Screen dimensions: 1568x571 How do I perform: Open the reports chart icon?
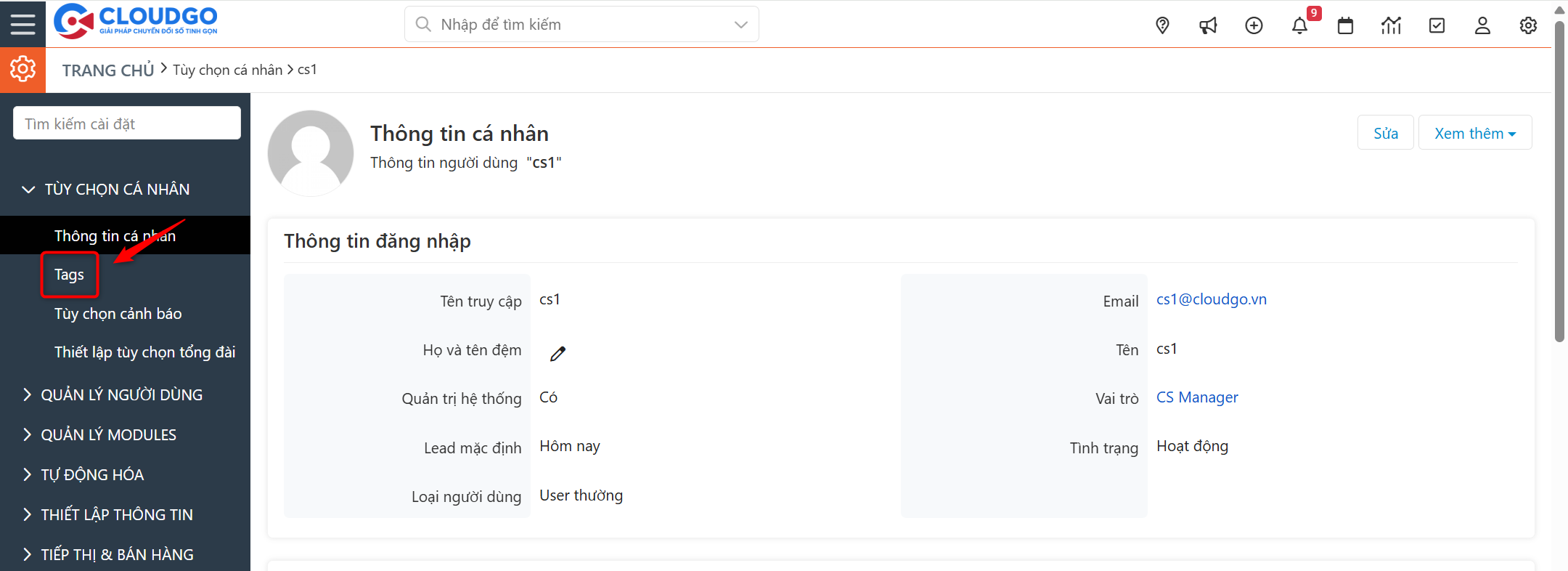[1391, 25]
